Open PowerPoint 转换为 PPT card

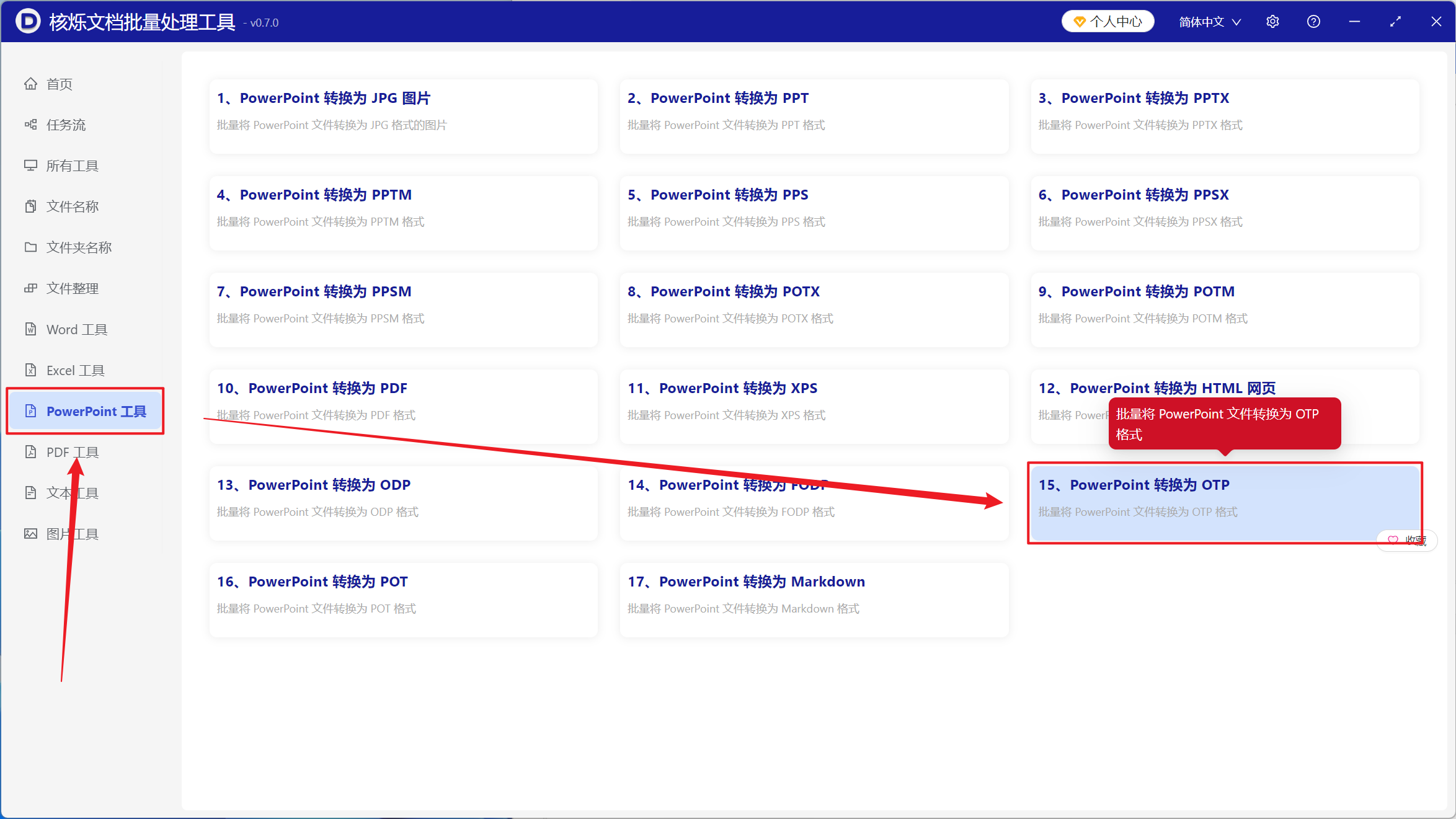(814, 117)
